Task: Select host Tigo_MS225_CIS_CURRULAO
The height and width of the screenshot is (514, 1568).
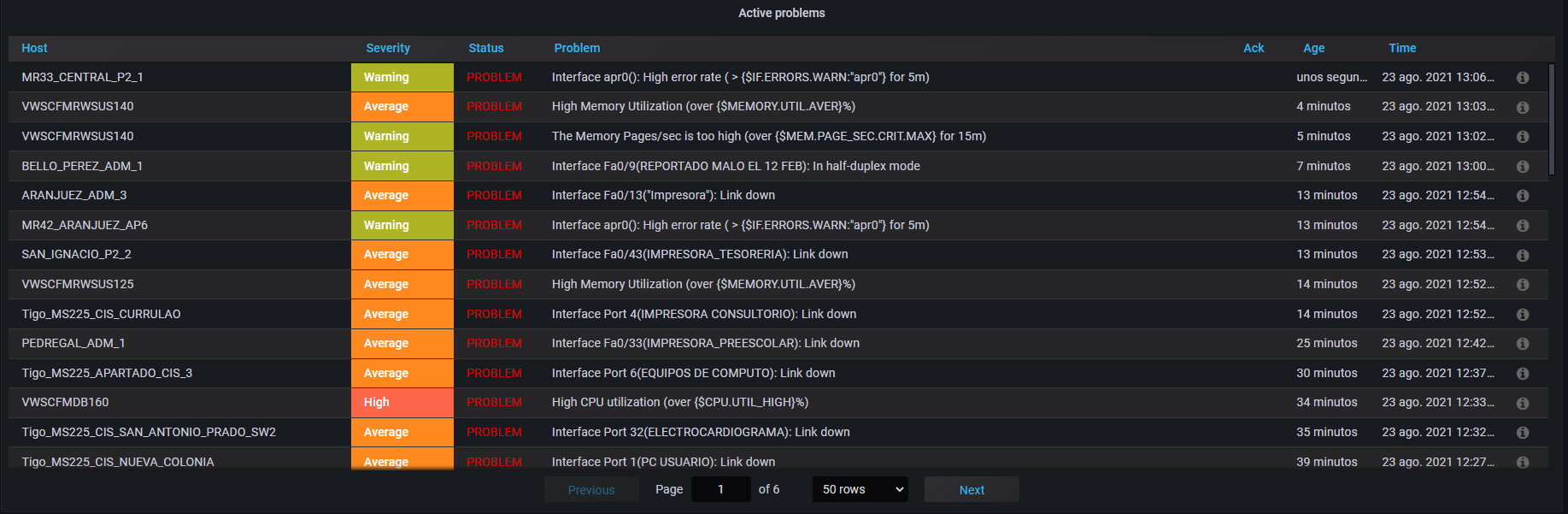Action: (x=101, y=314)
